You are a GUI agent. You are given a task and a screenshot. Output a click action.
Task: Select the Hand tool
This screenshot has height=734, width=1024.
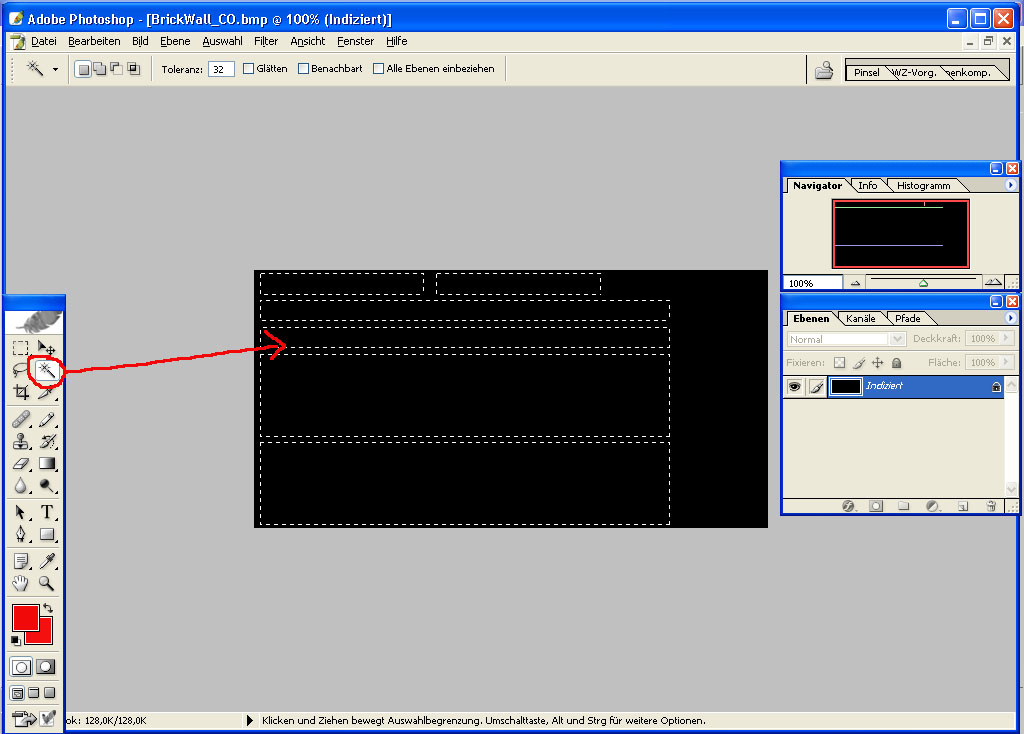pos(21,583)
